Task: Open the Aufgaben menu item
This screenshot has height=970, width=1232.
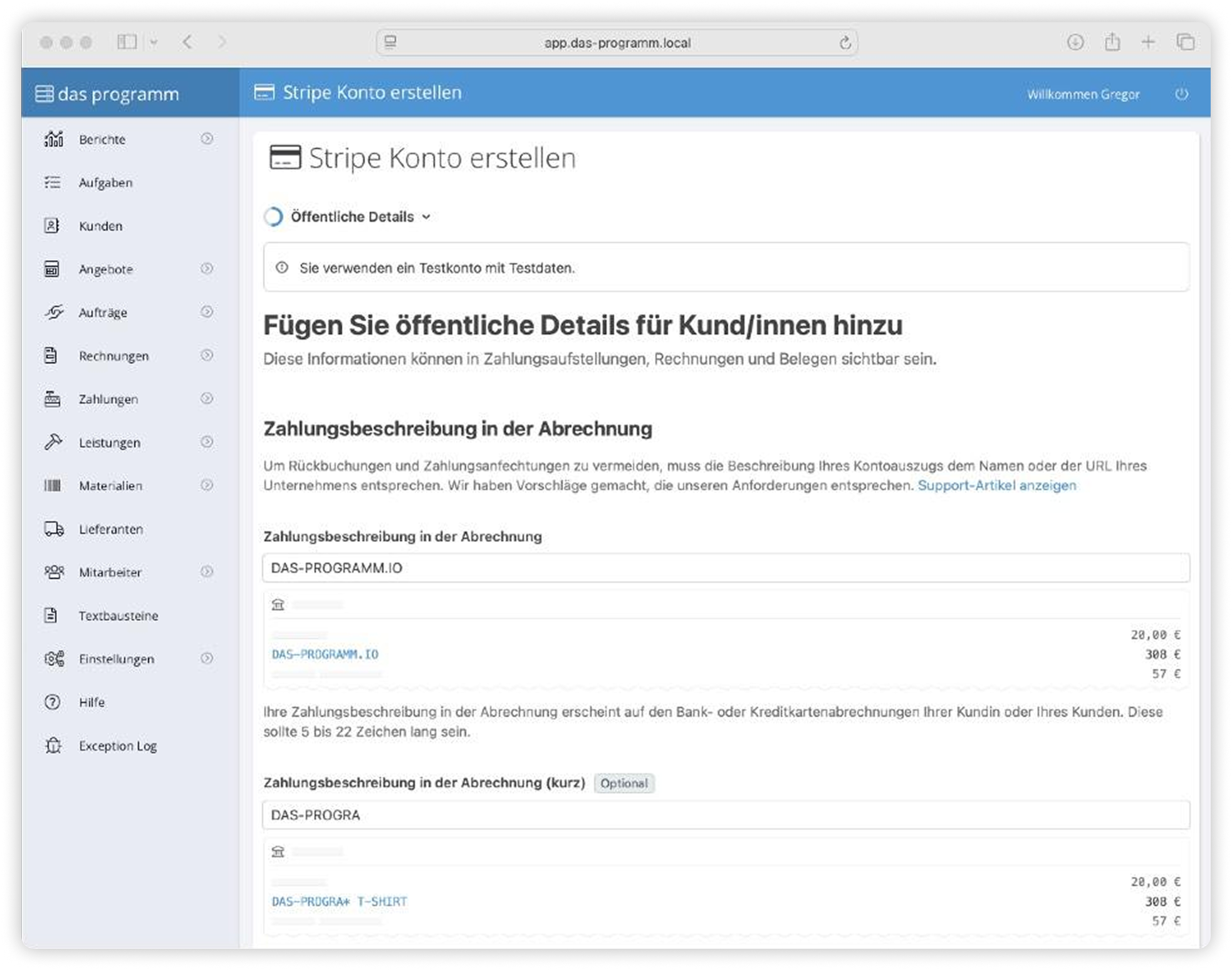Action: [x=105, y=182]
